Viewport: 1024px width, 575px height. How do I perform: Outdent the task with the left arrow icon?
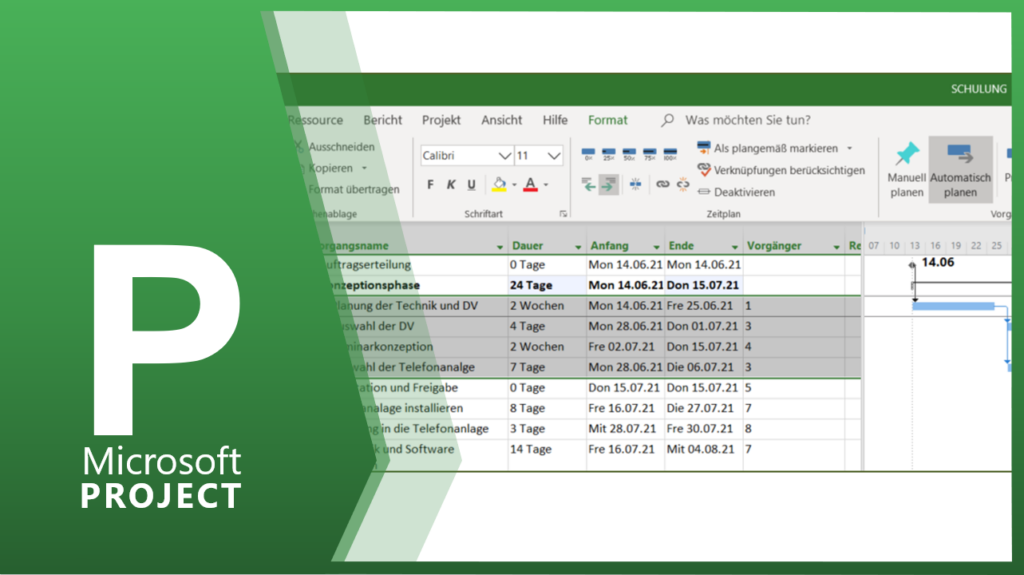588,185
